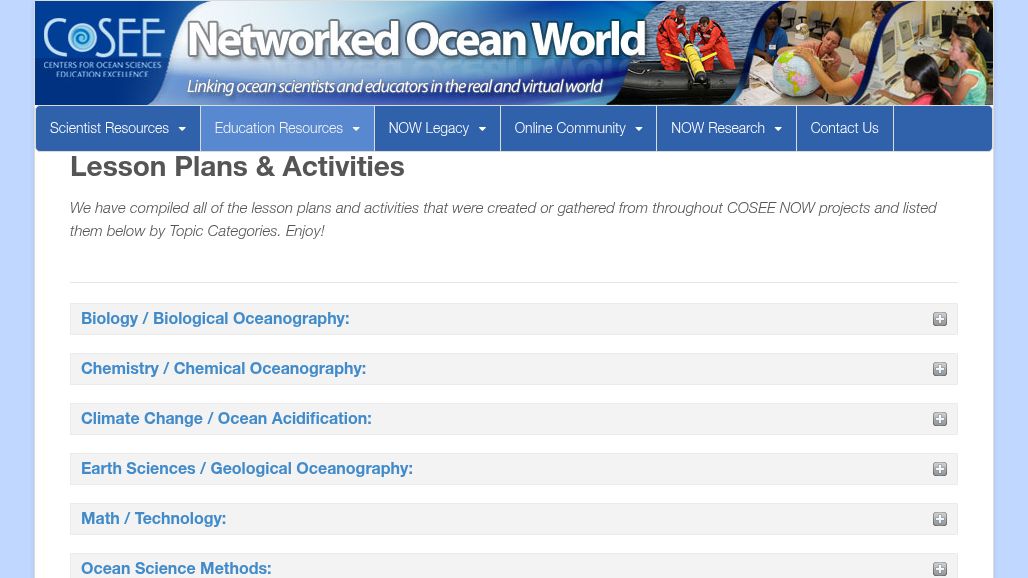Select Climate Change / Ocean Acidification heading
This screenshot has height=578, width=1028.
(x=226, y=419)
